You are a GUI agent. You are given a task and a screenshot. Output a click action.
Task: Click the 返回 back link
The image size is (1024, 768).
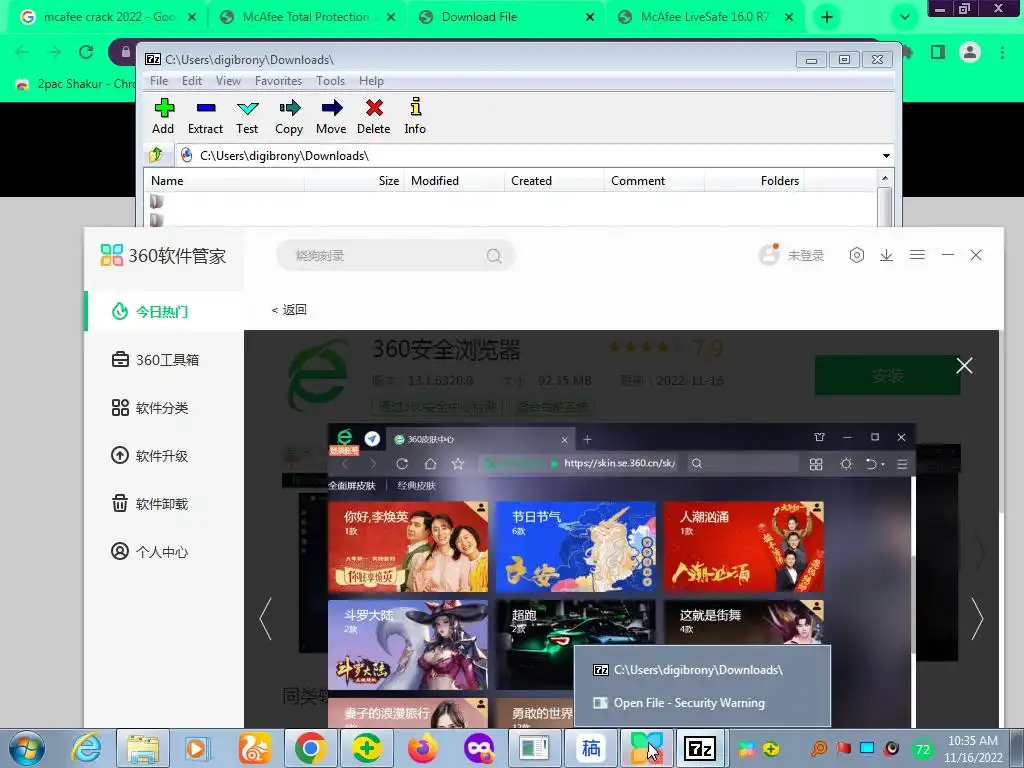[289, 310]
